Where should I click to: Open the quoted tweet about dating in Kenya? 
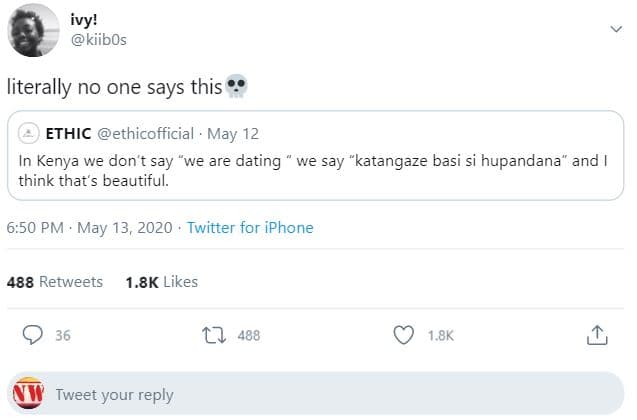(x=320, y=170)
